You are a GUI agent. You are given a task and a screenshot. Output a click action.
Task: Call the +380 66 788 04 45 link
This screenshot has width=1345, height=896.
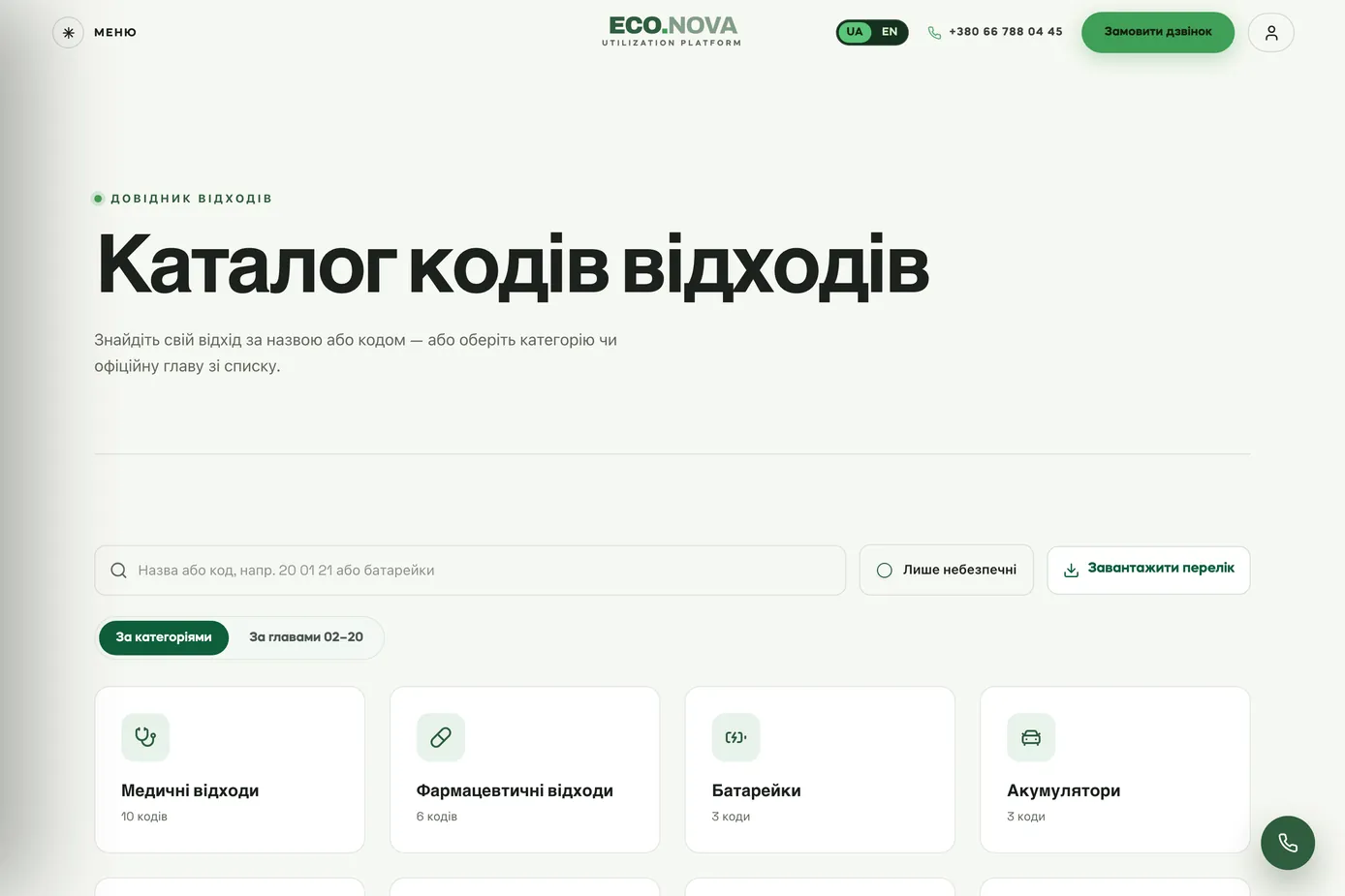click(1006, 32)
